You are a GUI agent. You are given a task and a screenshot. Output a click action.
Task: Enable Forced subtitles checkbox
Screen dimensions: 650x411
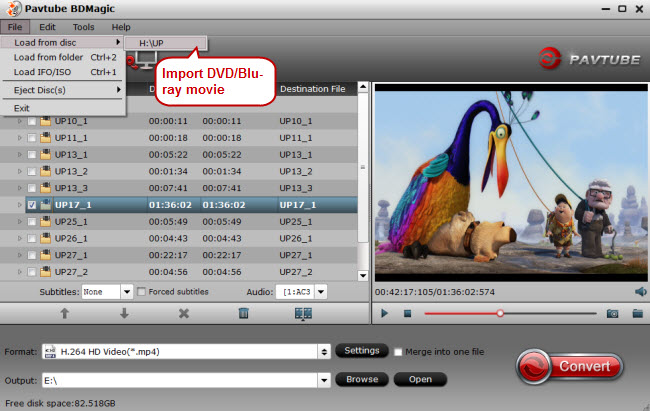141,292
